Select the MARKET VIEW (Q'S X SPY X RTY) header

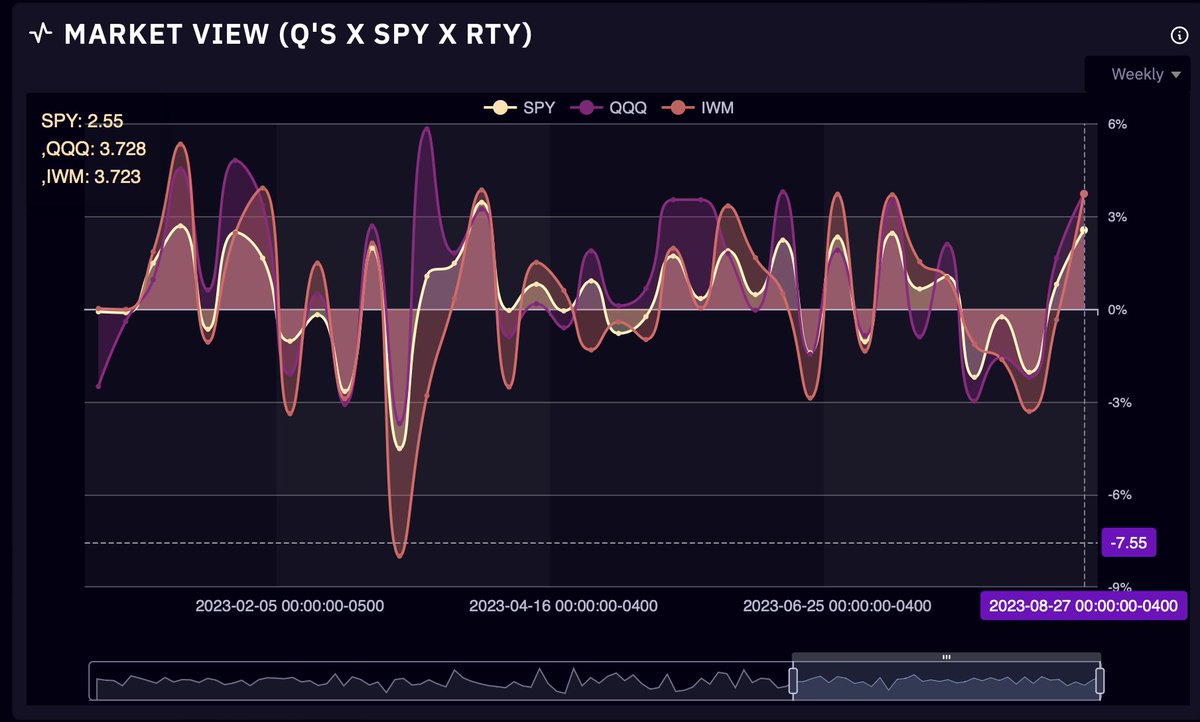pos(297,34)
